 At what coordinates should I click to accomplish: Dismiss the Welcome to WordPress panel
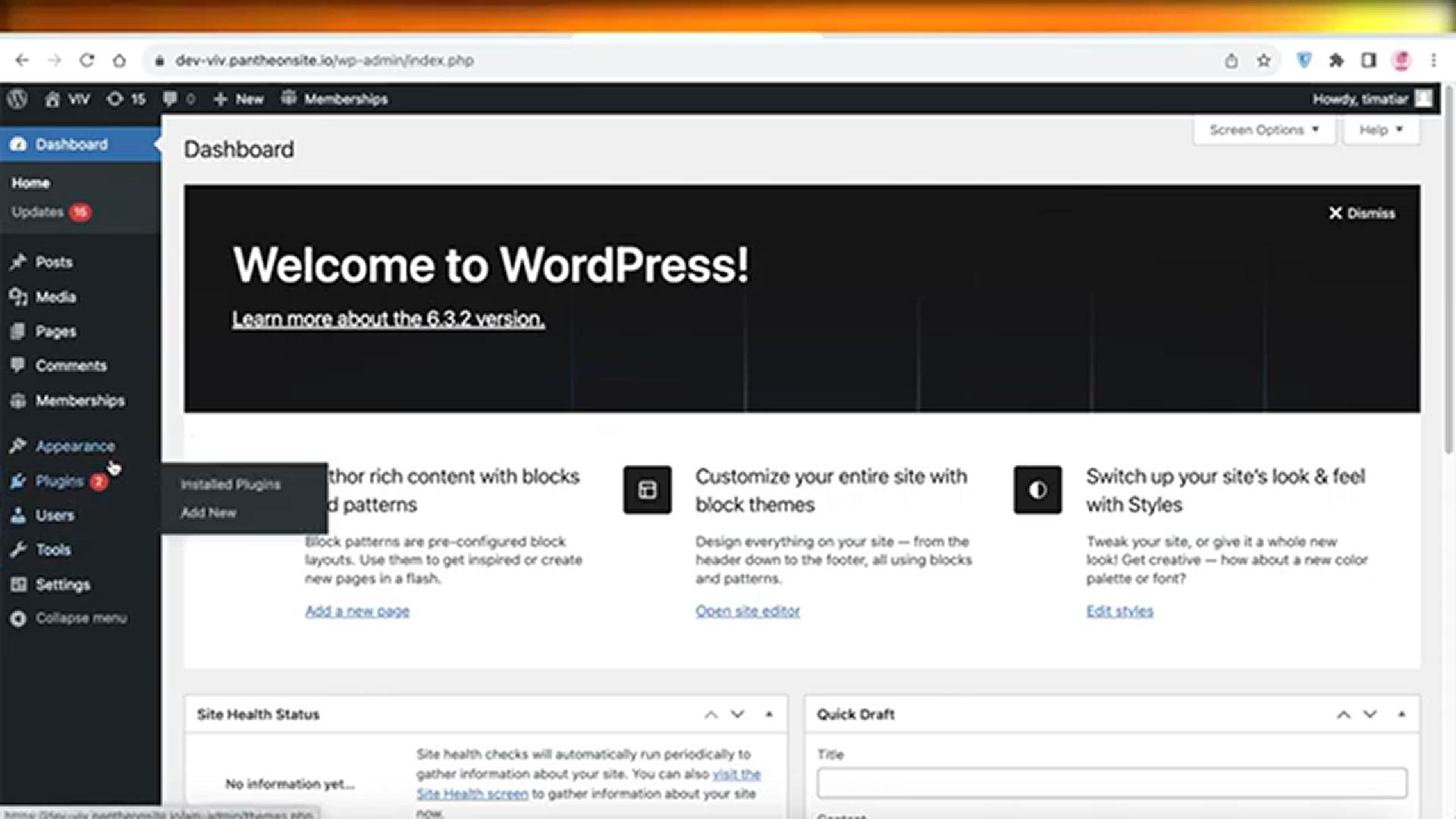click(x=1362, y=213)
